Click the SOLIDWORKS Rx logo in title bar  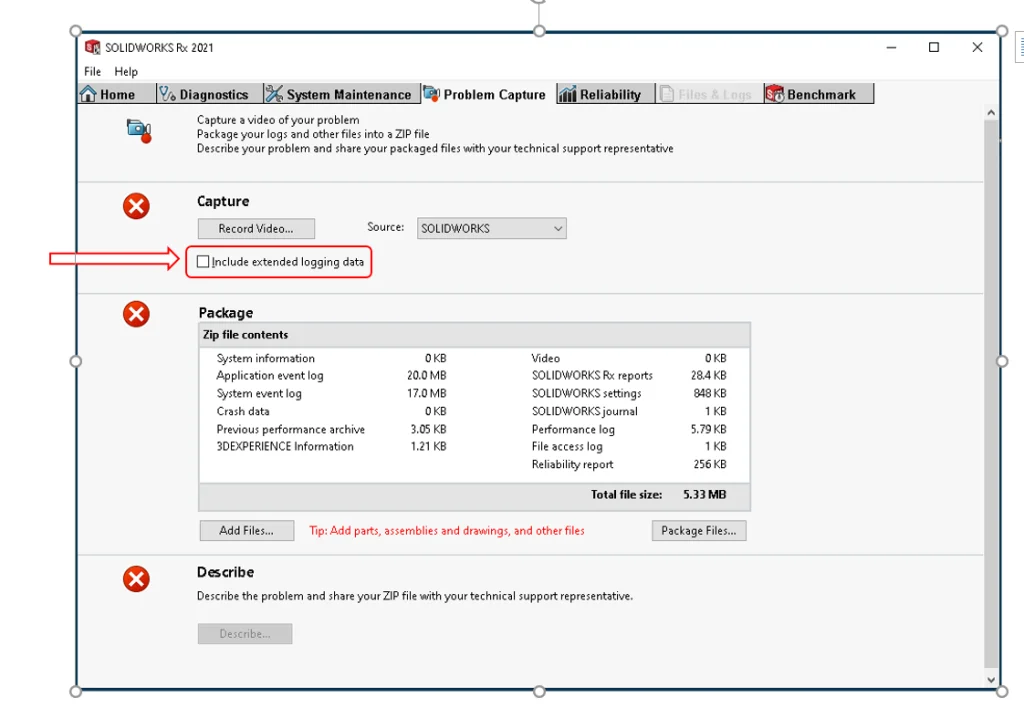coord(93,47)
